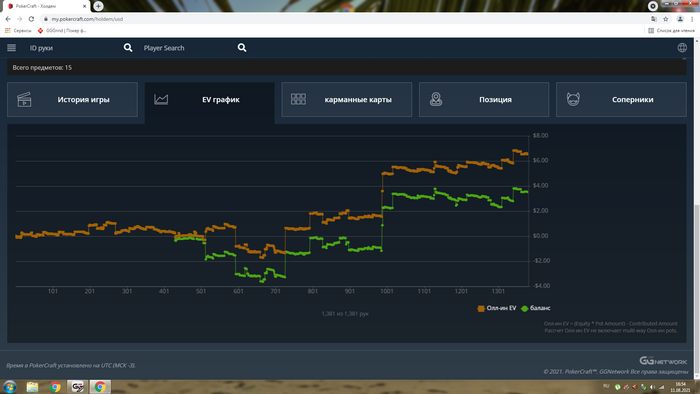
Task: Open the Соперники tab
Action: point(621,100)
